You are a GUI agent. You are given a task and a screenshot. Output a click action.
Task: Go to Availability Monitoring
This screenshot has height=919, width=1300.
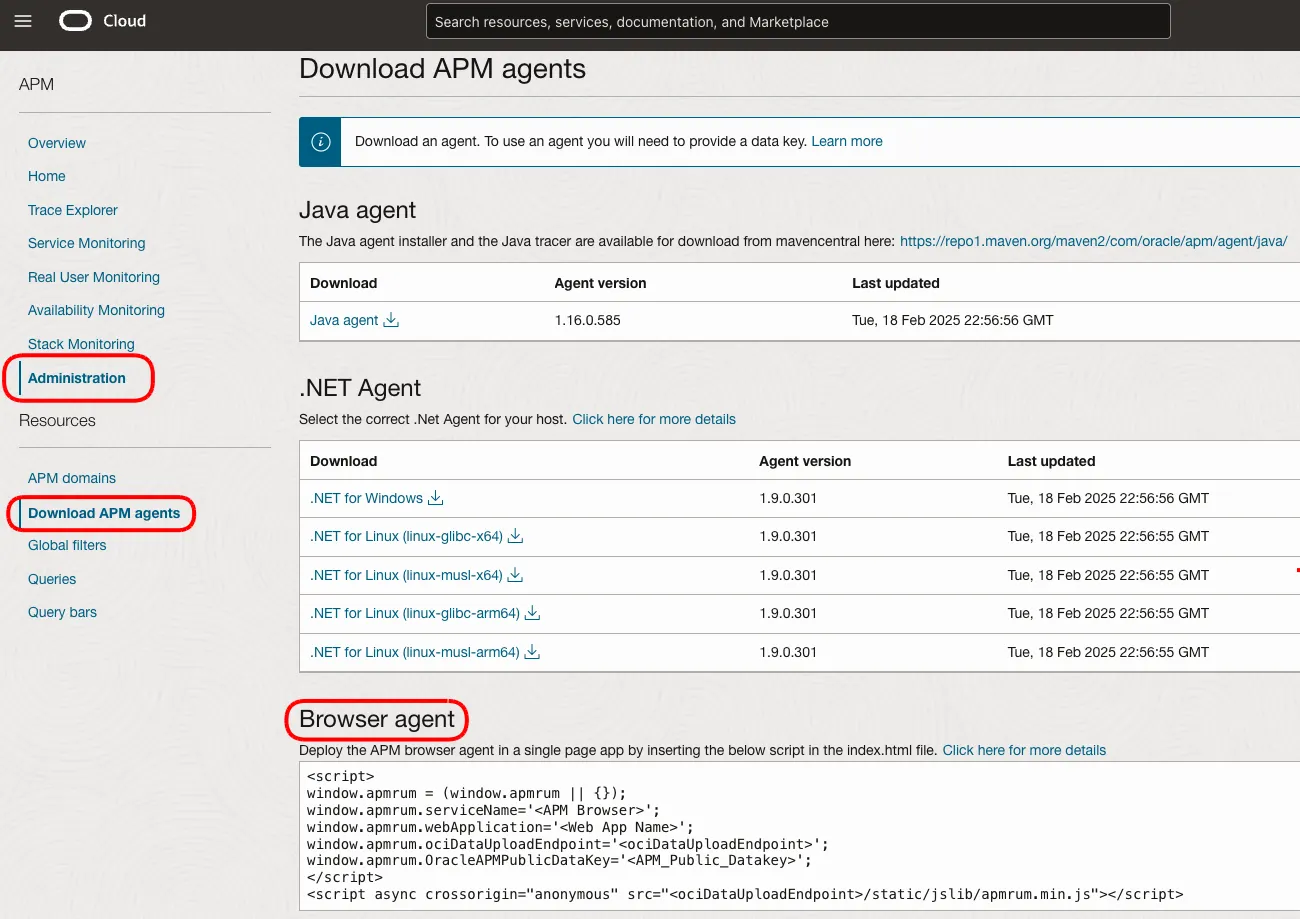point(96,310)
